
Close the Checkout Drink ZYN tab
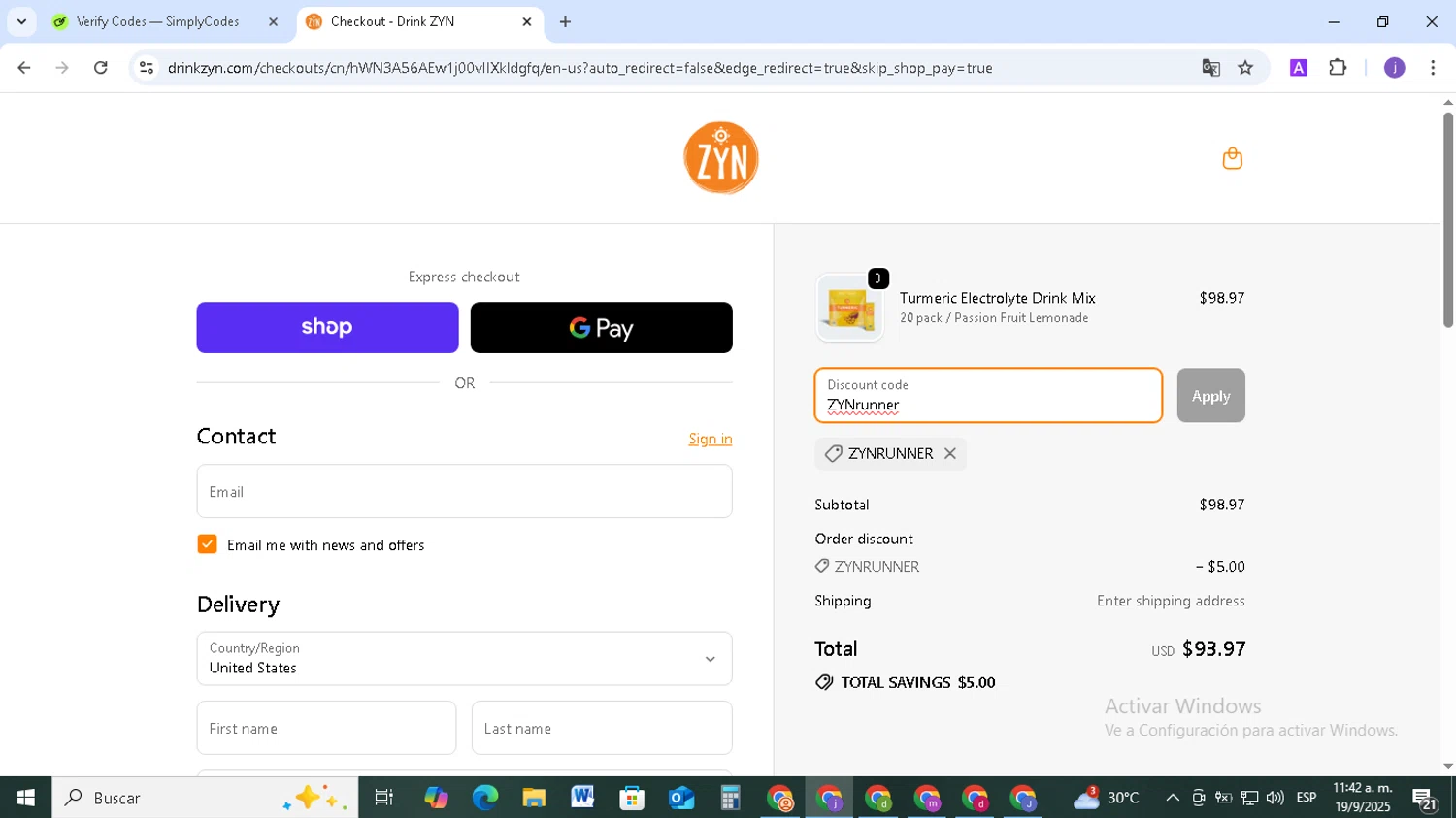click(527, 21)
